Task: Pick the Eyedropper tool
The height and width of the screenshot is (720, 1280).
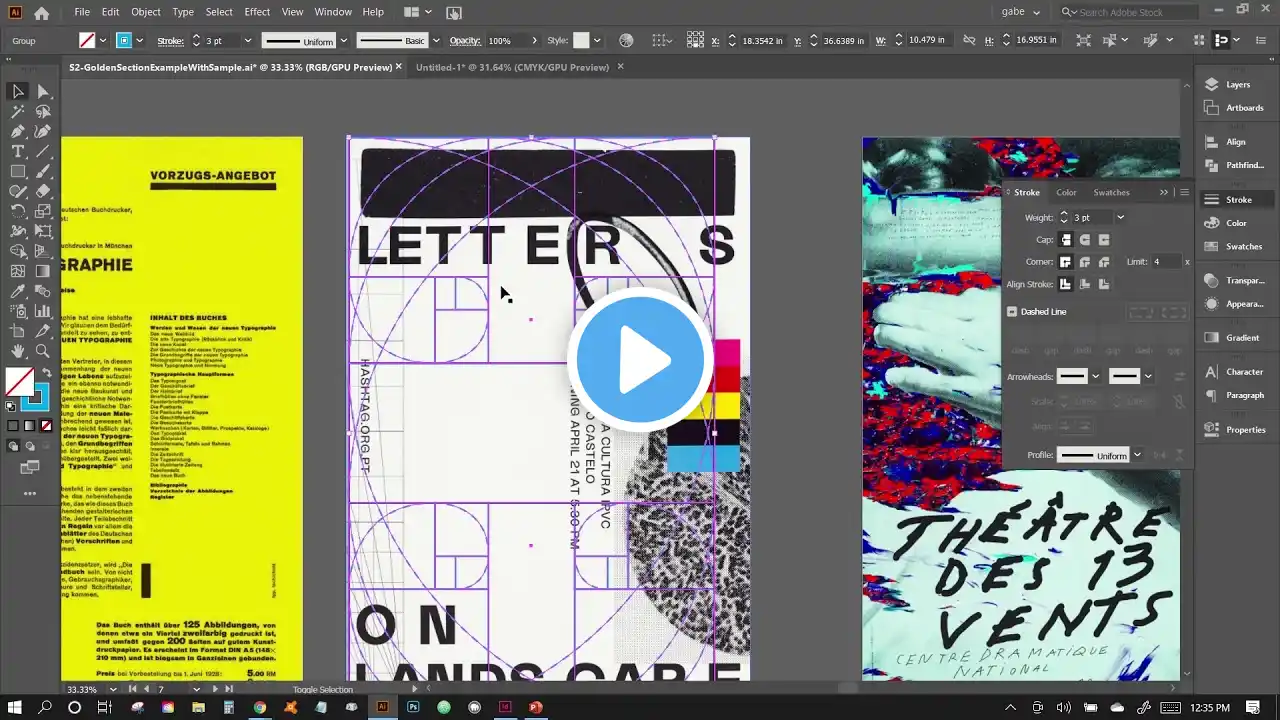Action: [18, 291]
